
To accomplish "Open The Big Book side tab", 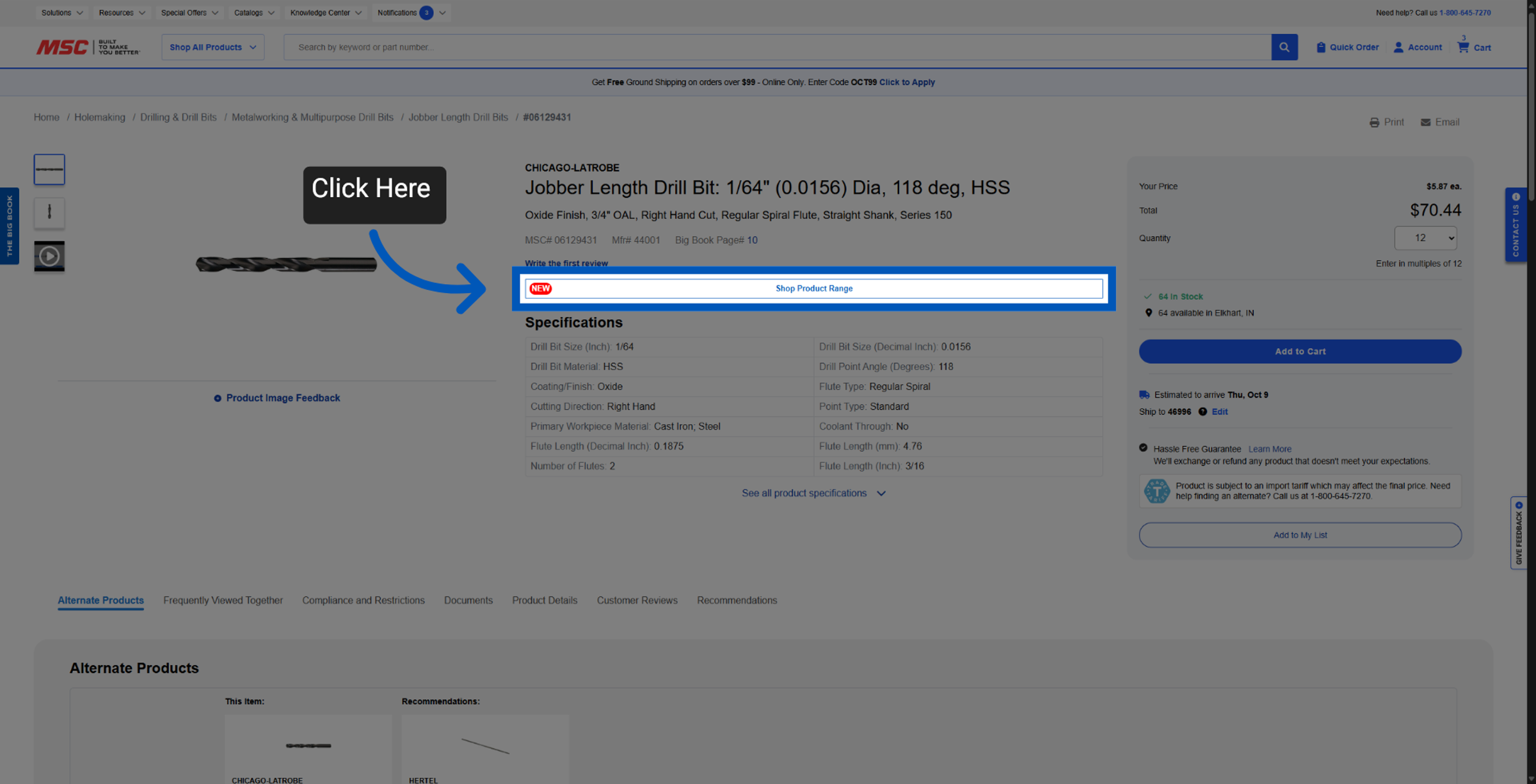I will point(10,225).
